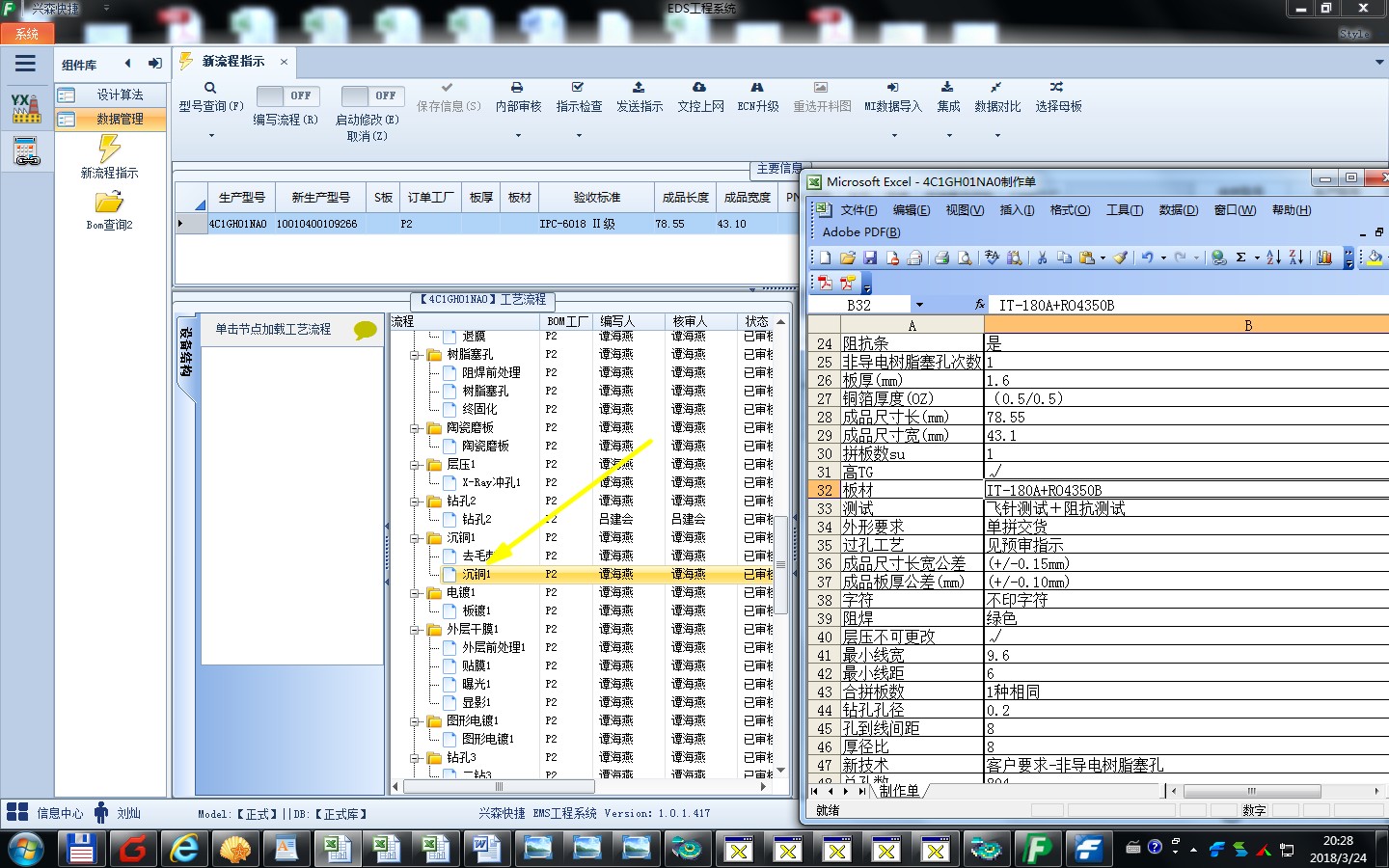1389x868 pixels.
Task: Open the Adobe PDF(B) menu
Action: click(x=861, y=232)
